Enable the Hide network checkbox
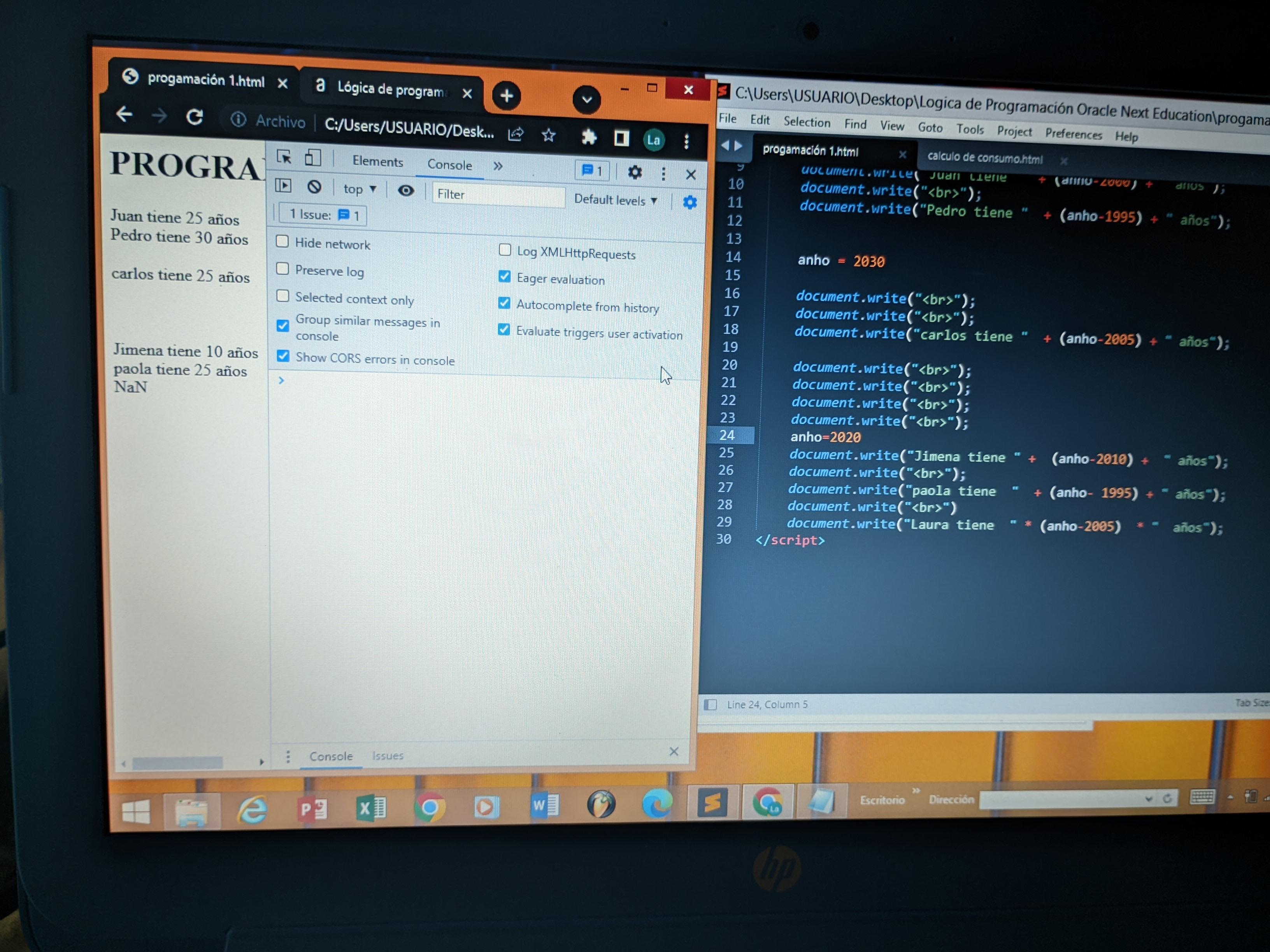 [x=282, y=241]
